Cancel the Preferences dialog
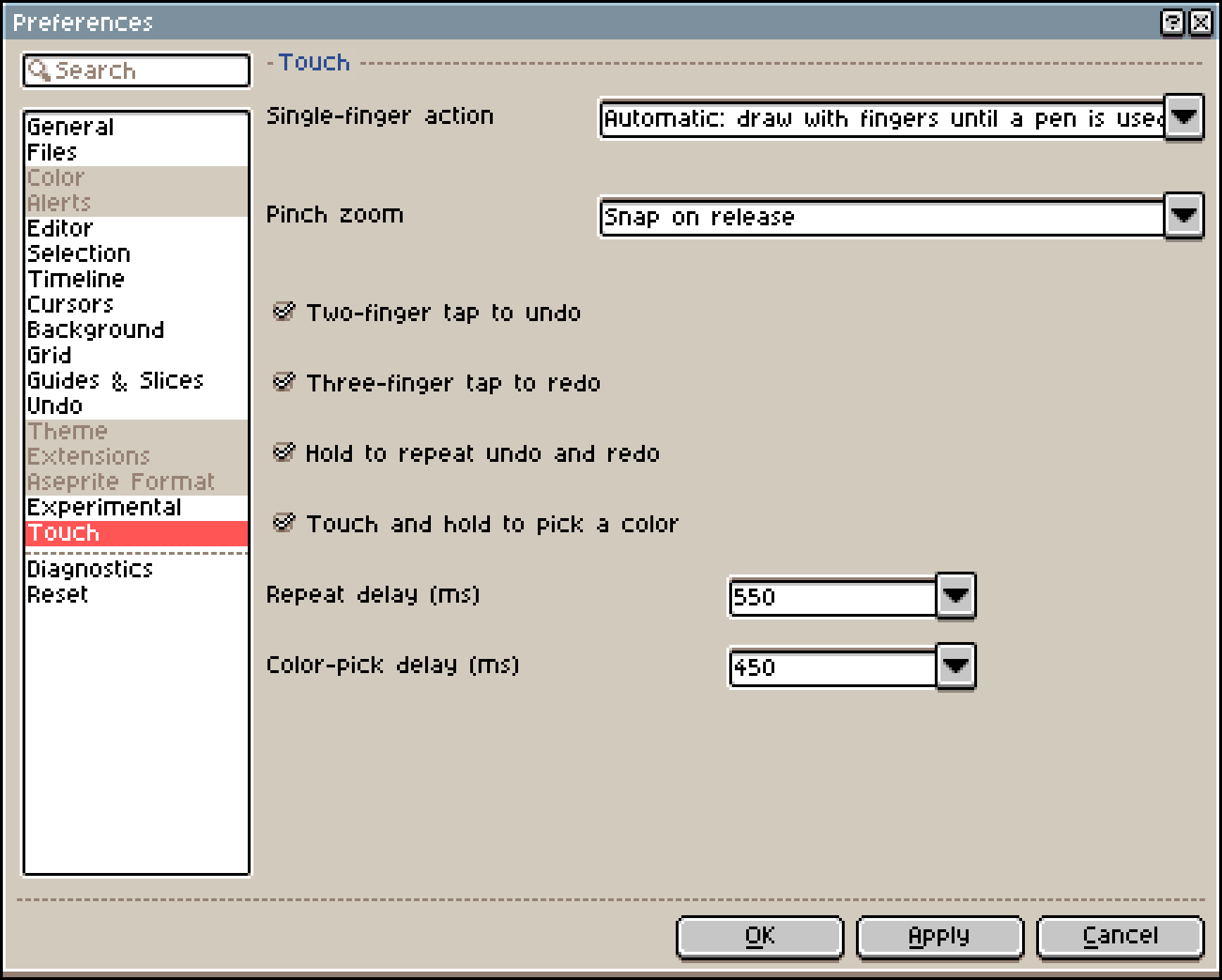Image resolution: width=1222 pixels, height=980 pixels. 1121,936
